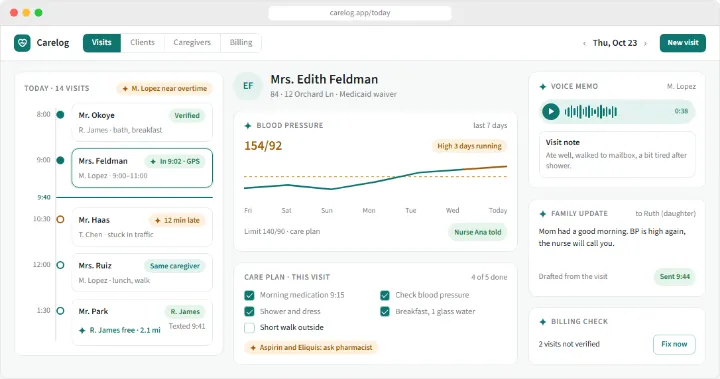This screenshot has width=720, height=379.
Task: Click the 0:38 memo duration
Action: pyautogui.click(x=681, y=111)
